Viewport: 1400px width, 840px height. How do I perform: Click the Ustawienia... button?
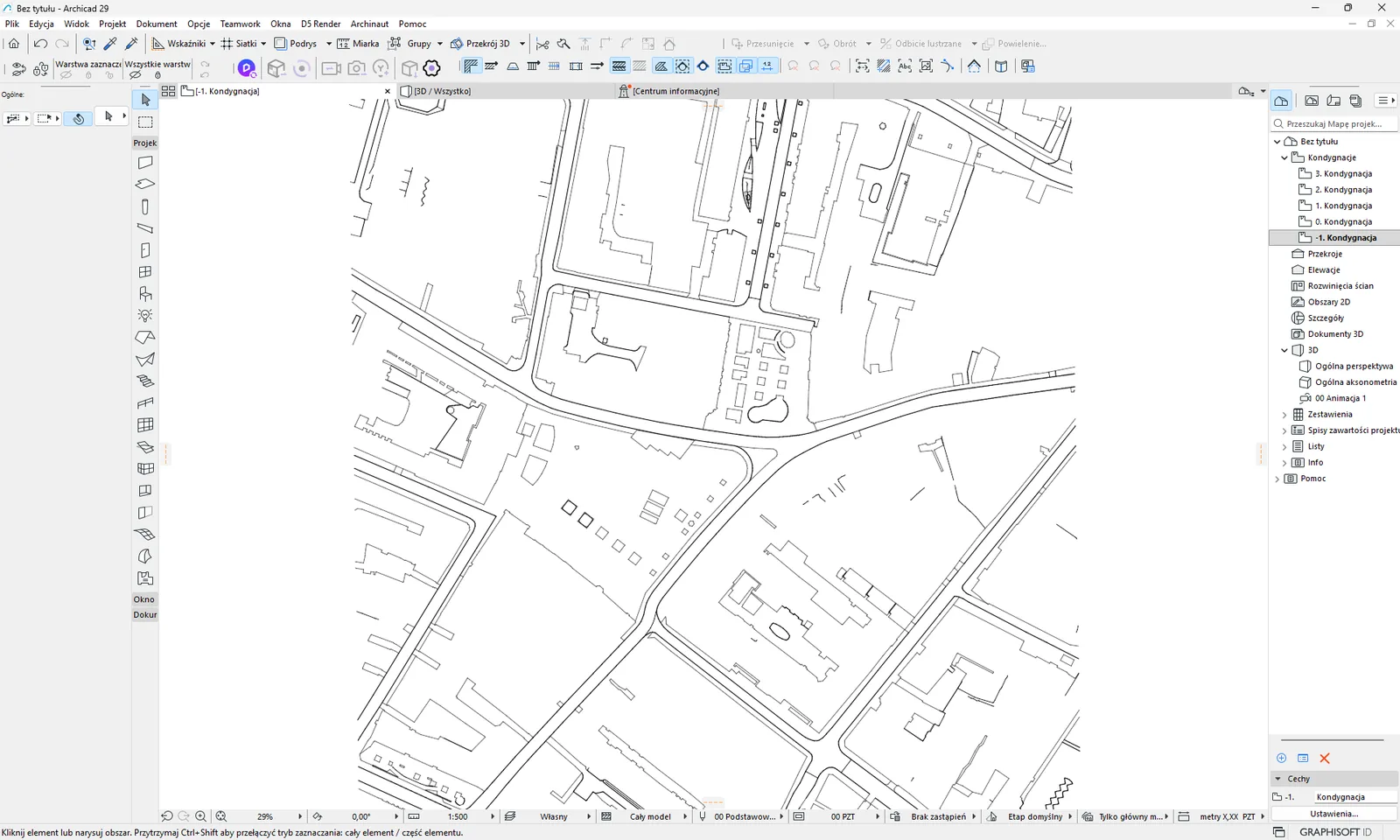[1334, 814]
